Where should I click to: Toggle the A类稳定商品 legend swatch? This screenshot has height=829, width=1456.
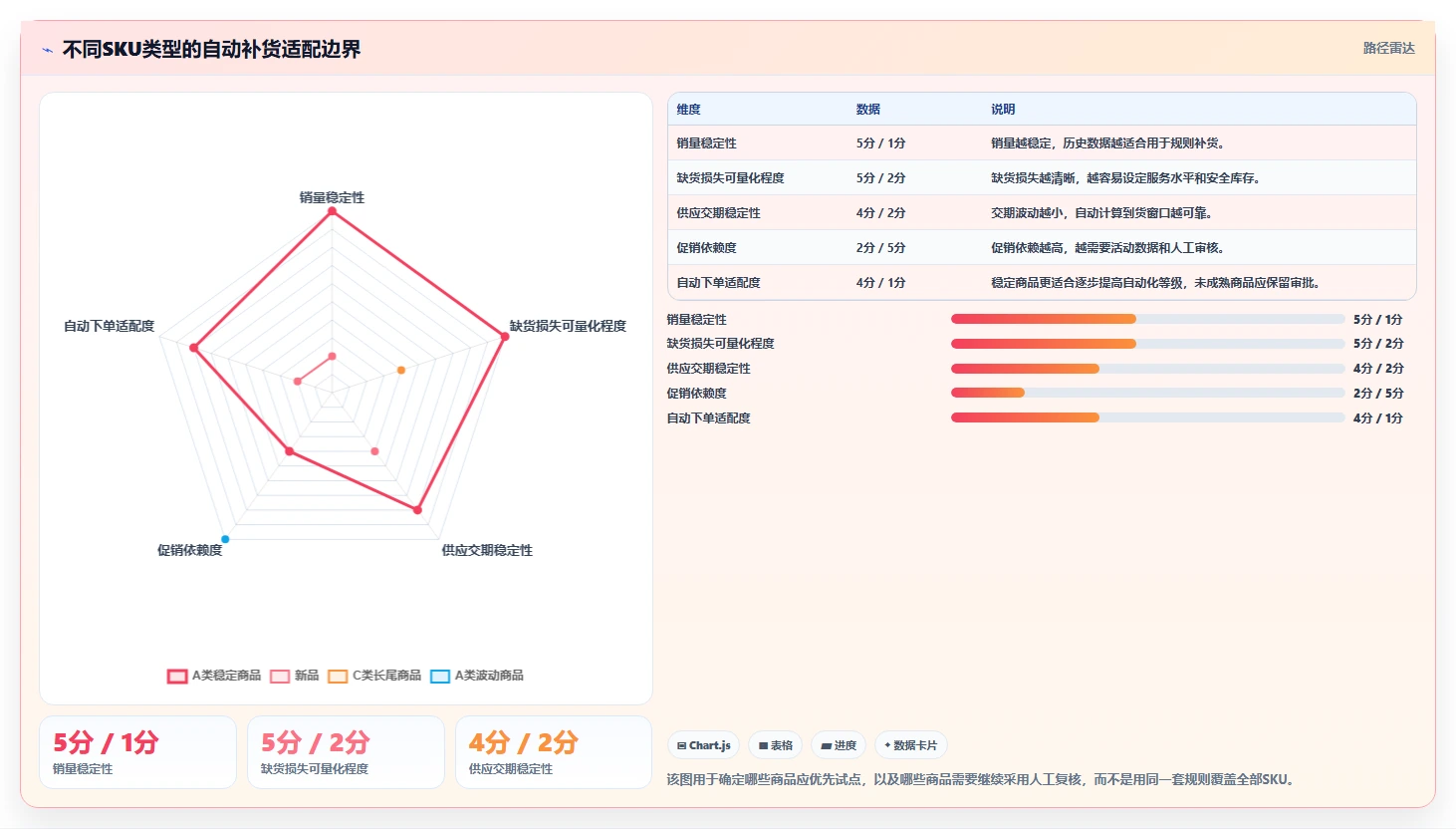coord(177,676)
